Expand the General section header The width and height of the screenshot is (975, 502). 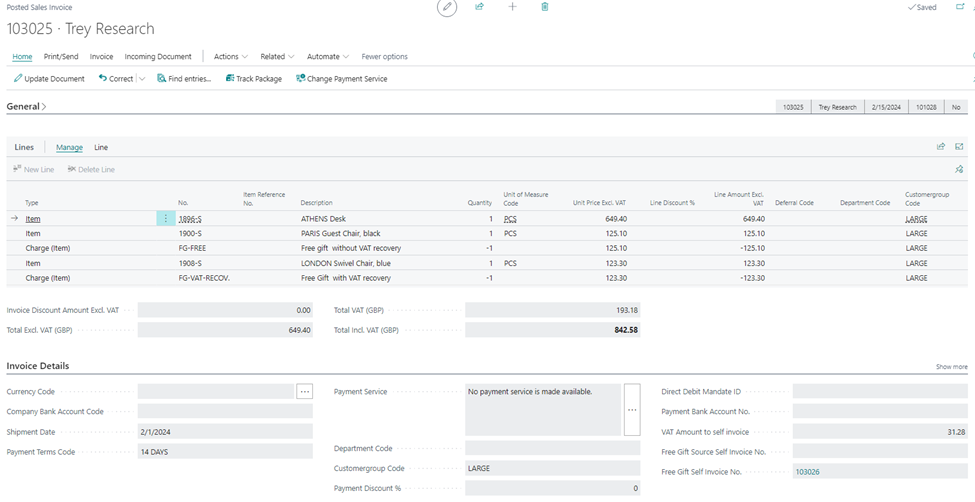[26, 106]
